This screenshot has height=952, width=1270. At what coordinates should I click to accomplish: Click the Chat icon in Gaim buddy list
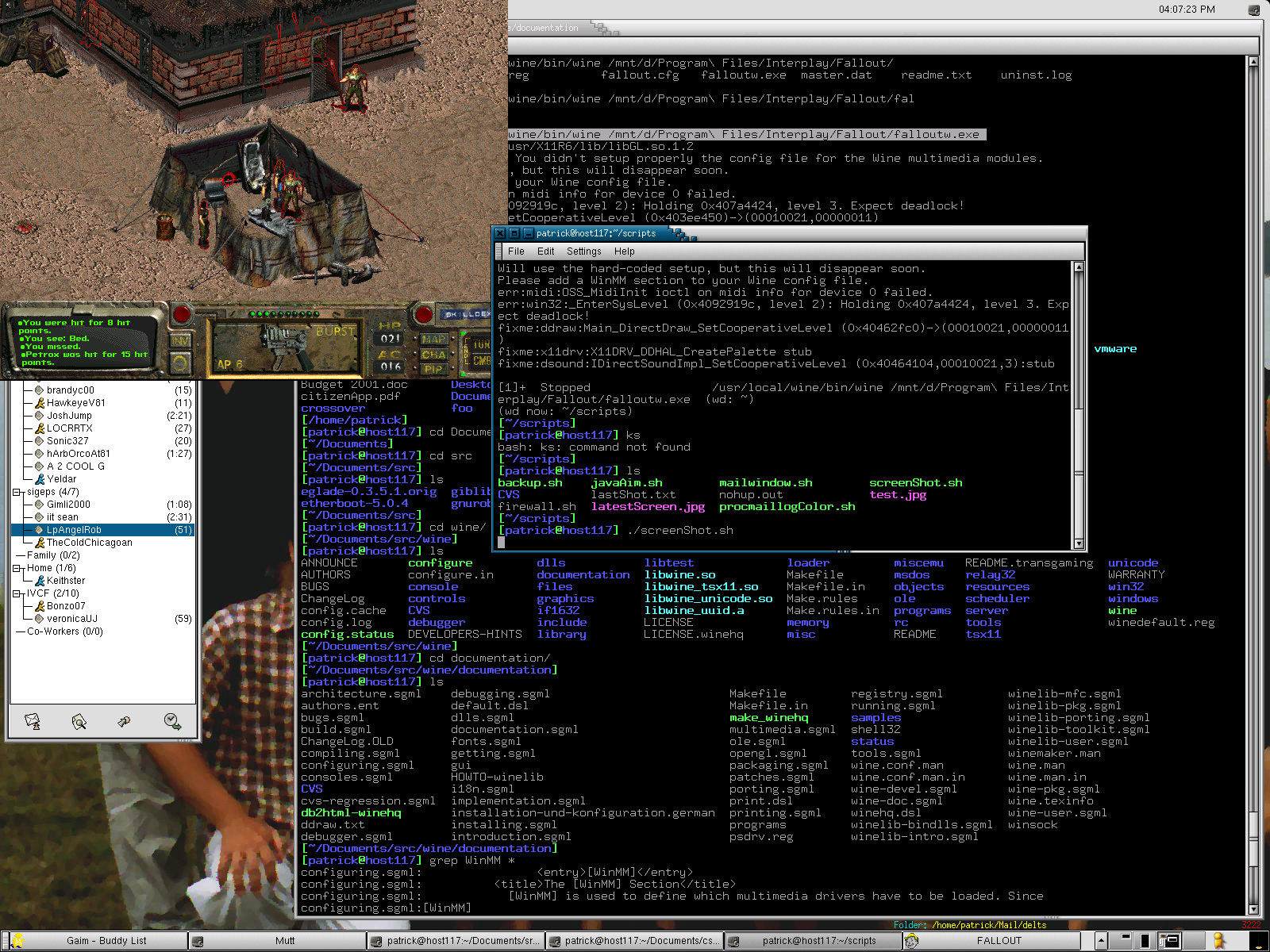(124, 721)
